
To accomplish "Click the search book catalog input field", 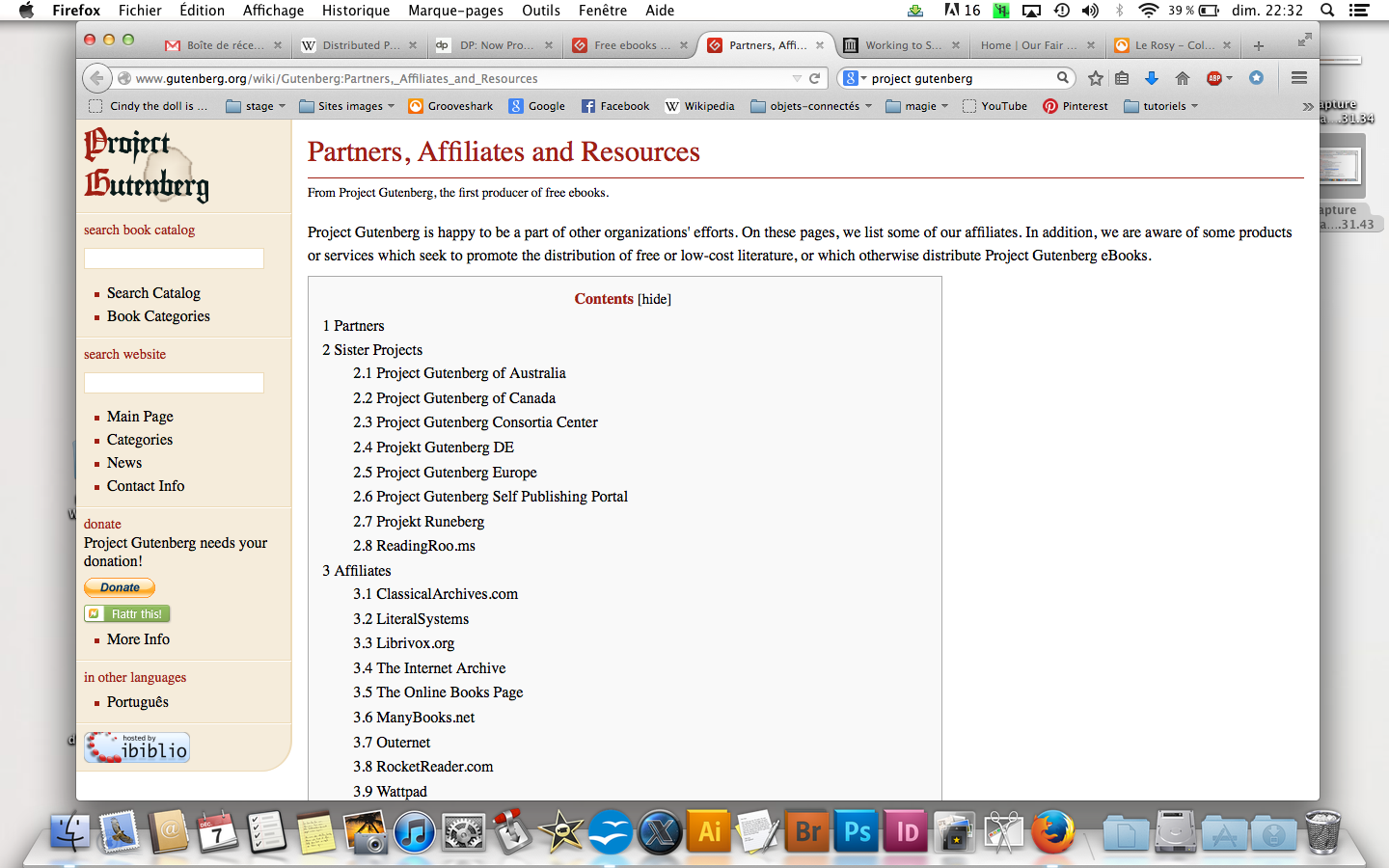I will tap(174, 258).
